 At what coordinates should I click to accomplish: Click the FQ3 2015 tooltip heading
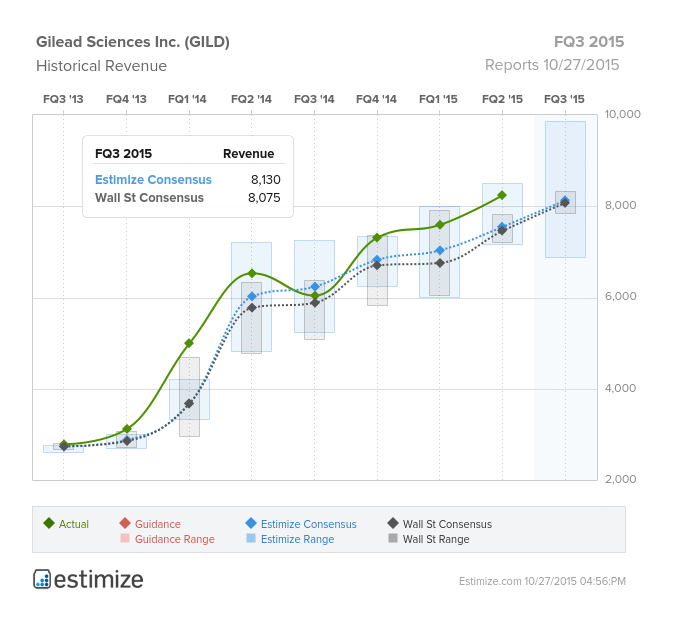(x=124, y=154)
